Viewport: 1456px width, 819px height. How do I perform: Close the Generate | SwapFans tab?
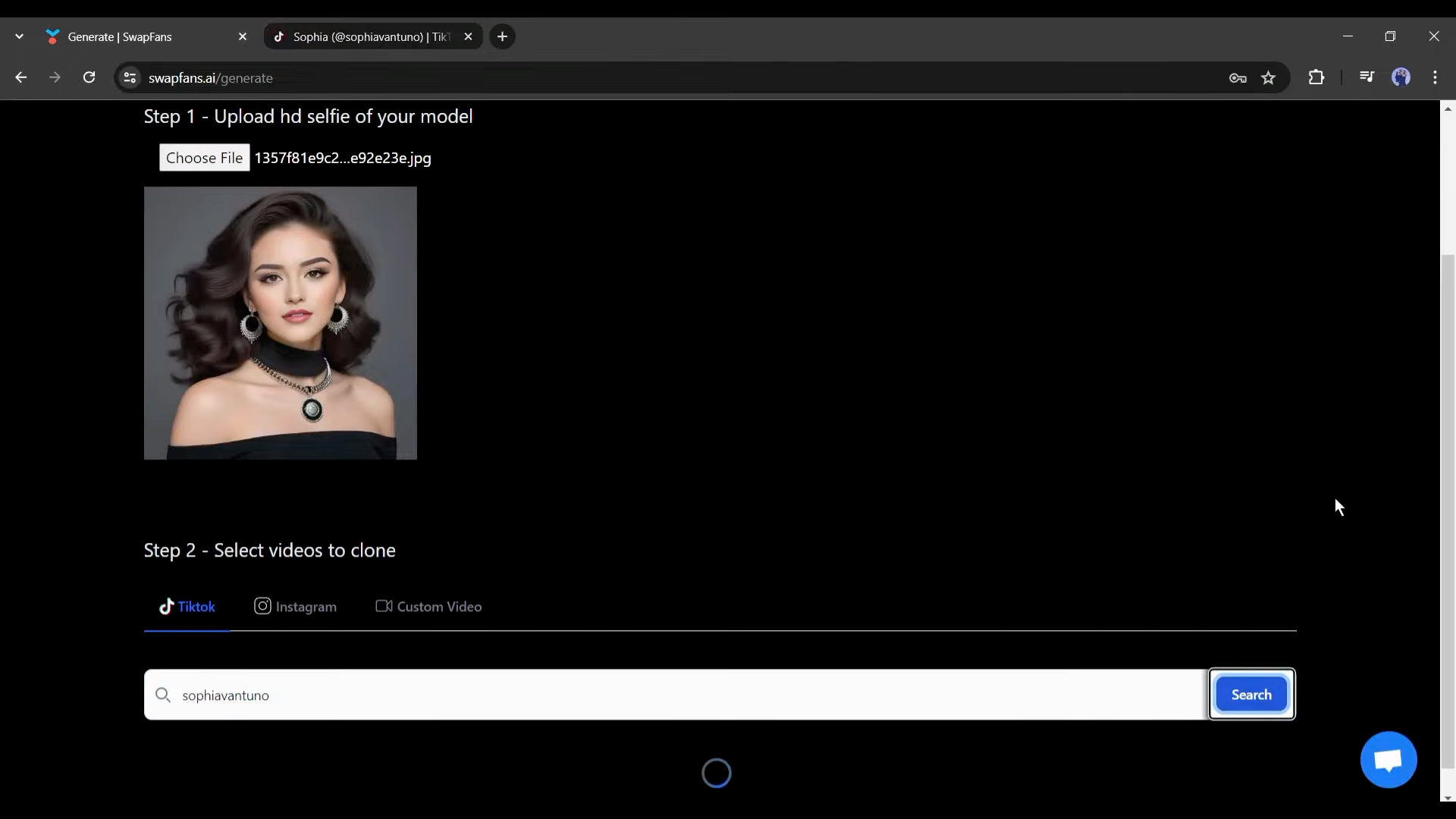(x=243, y=36)
